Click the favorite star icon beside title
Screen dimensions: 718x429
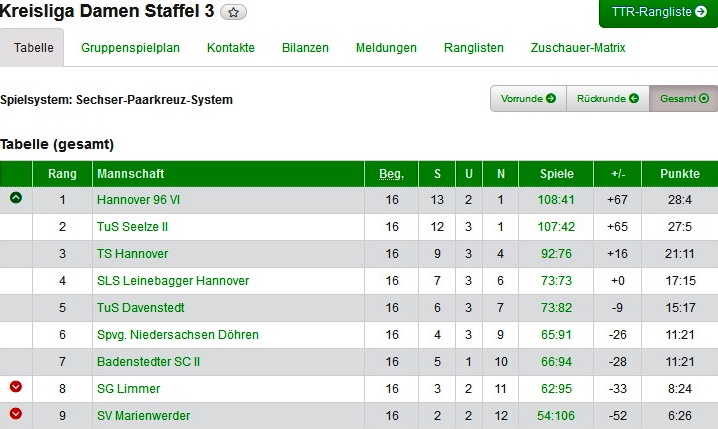(x=233, y=13)
